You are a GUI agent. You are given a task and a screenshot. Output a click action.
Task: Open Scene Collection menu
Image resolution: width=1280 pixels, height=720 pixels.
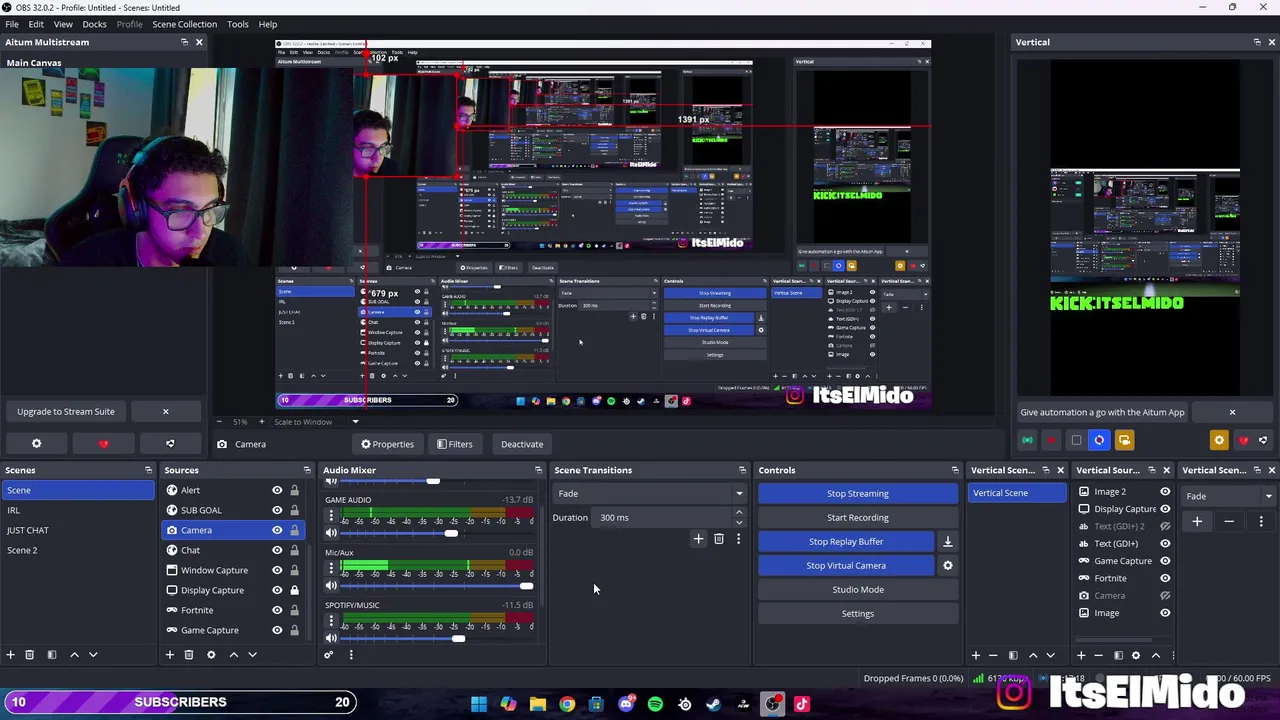(x=184, y=24)
